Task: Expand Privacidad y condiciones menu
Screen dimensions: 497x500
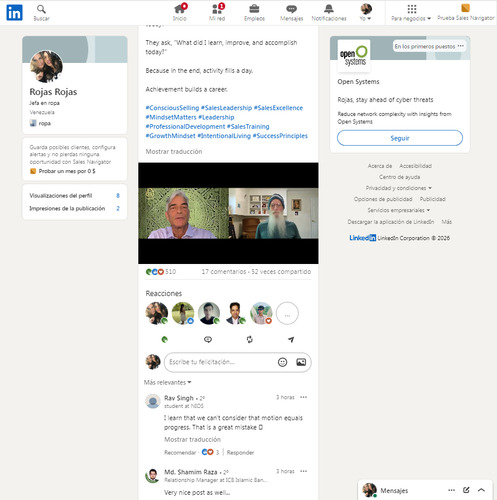Action: pyautogui.click(x=398, y=188)
